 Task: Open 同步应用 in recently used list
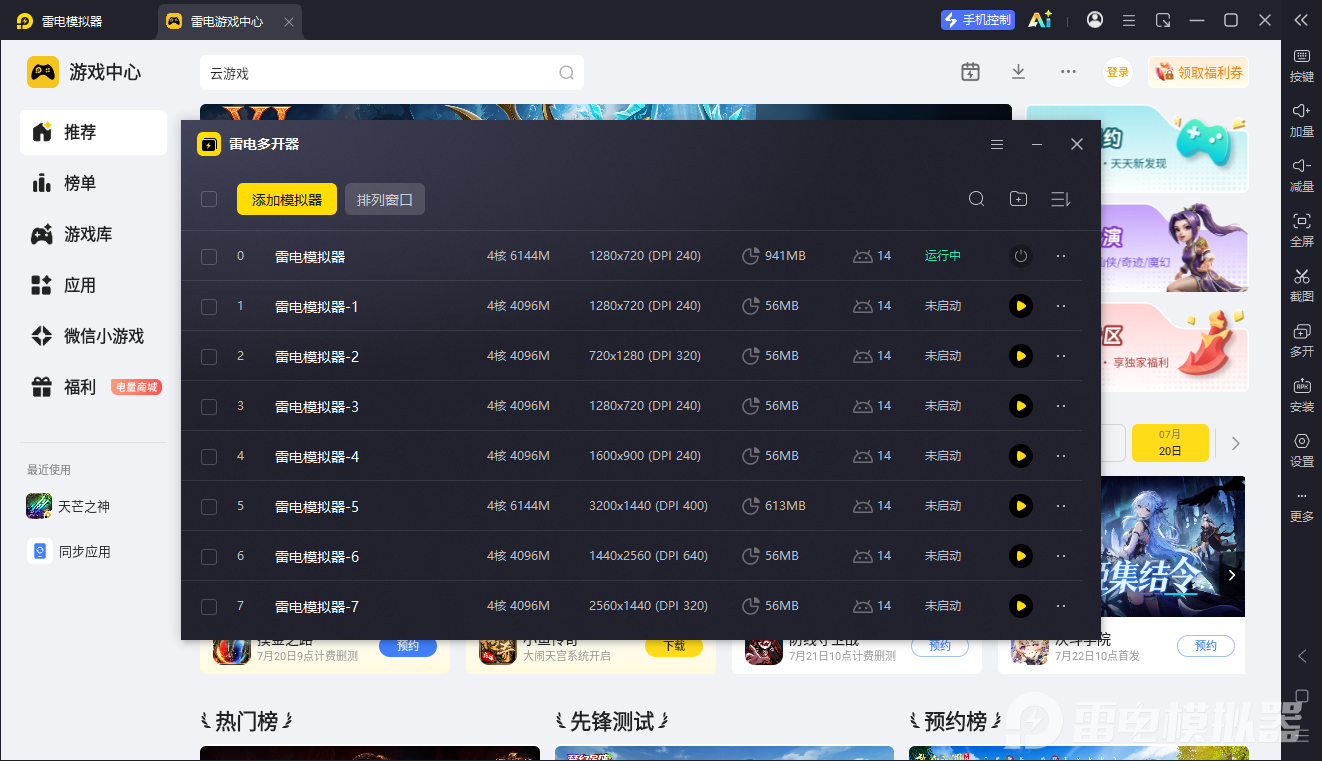tap(70, 552)
